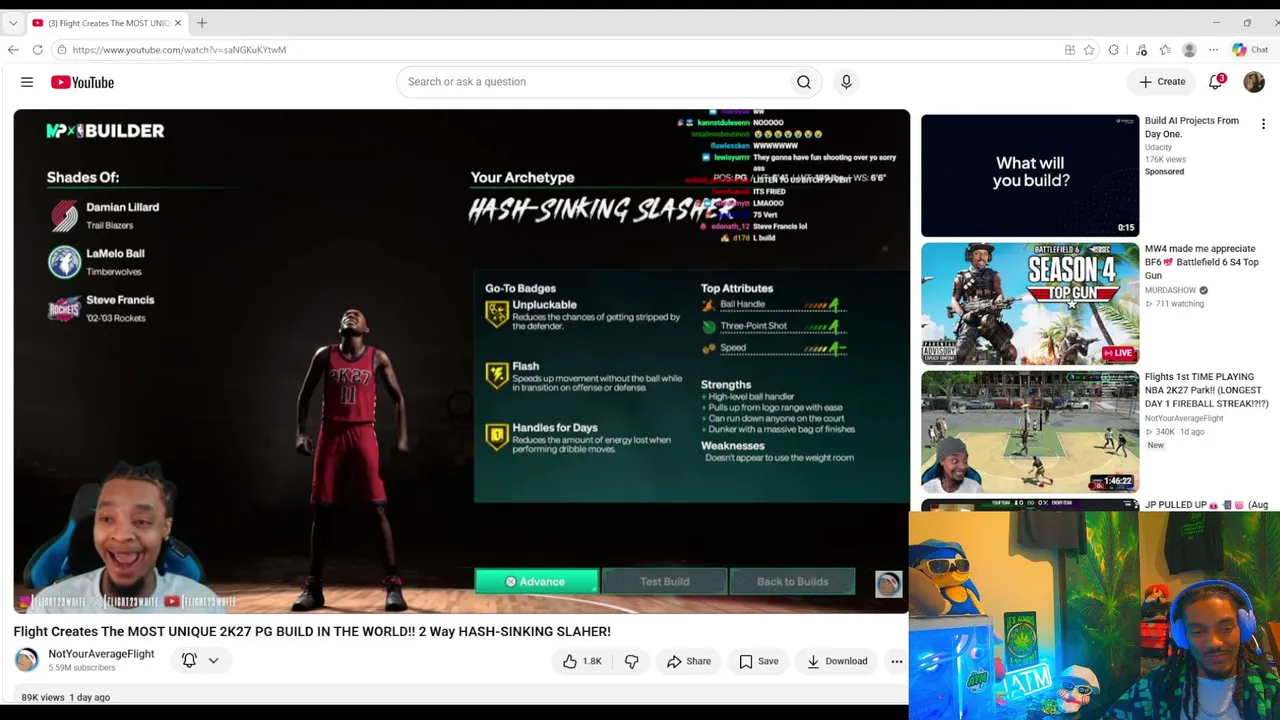This screenshot has height=720, width=1280.
Task: Click Back to Builds in video
Action: pyautogui.click(x=792, y=581)
